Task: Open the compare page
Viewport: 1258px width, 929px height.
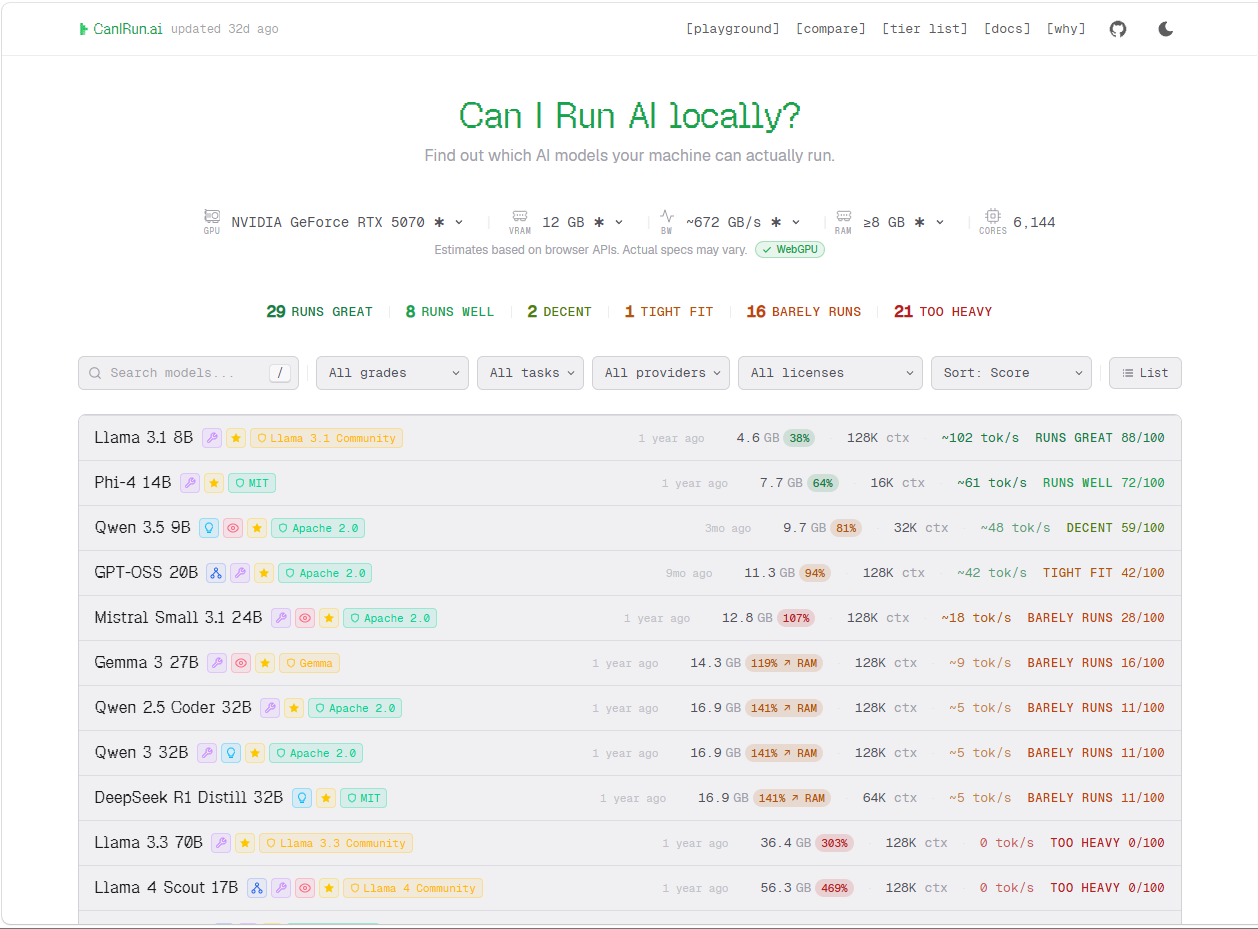Action: (x=831, y=29)
